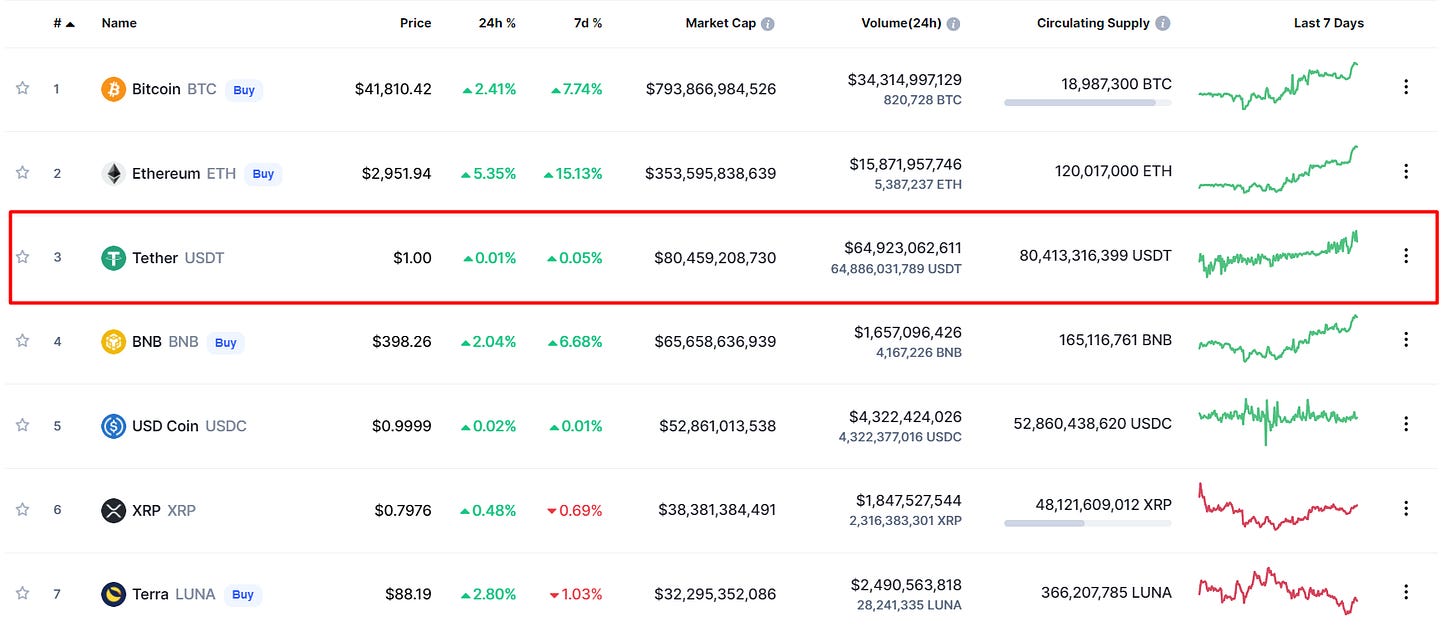The width and height of the screenshot is (1456, 631).
Task: Open the USD Coin USDC name link
Action: tap(189, 426)
